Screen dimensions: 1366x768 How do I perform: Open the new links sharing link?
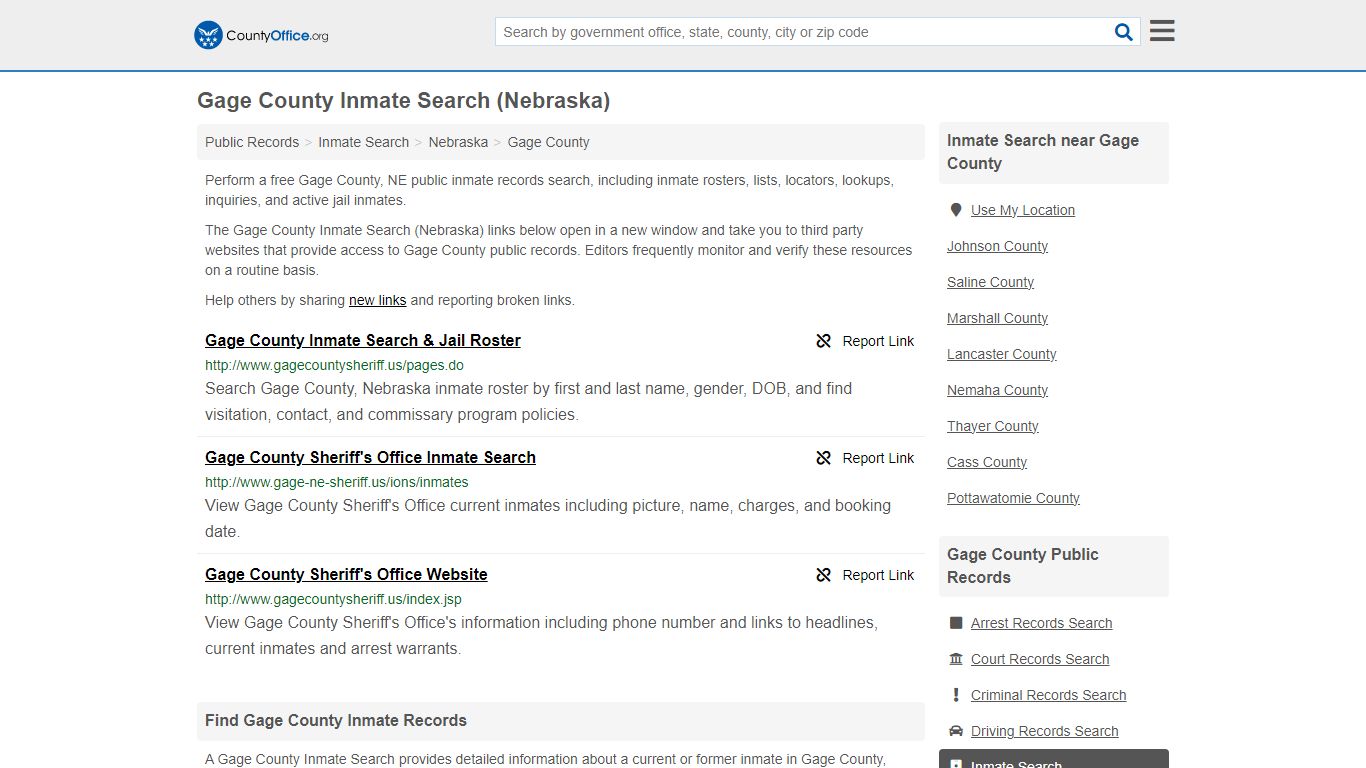[x=377, y=300]
